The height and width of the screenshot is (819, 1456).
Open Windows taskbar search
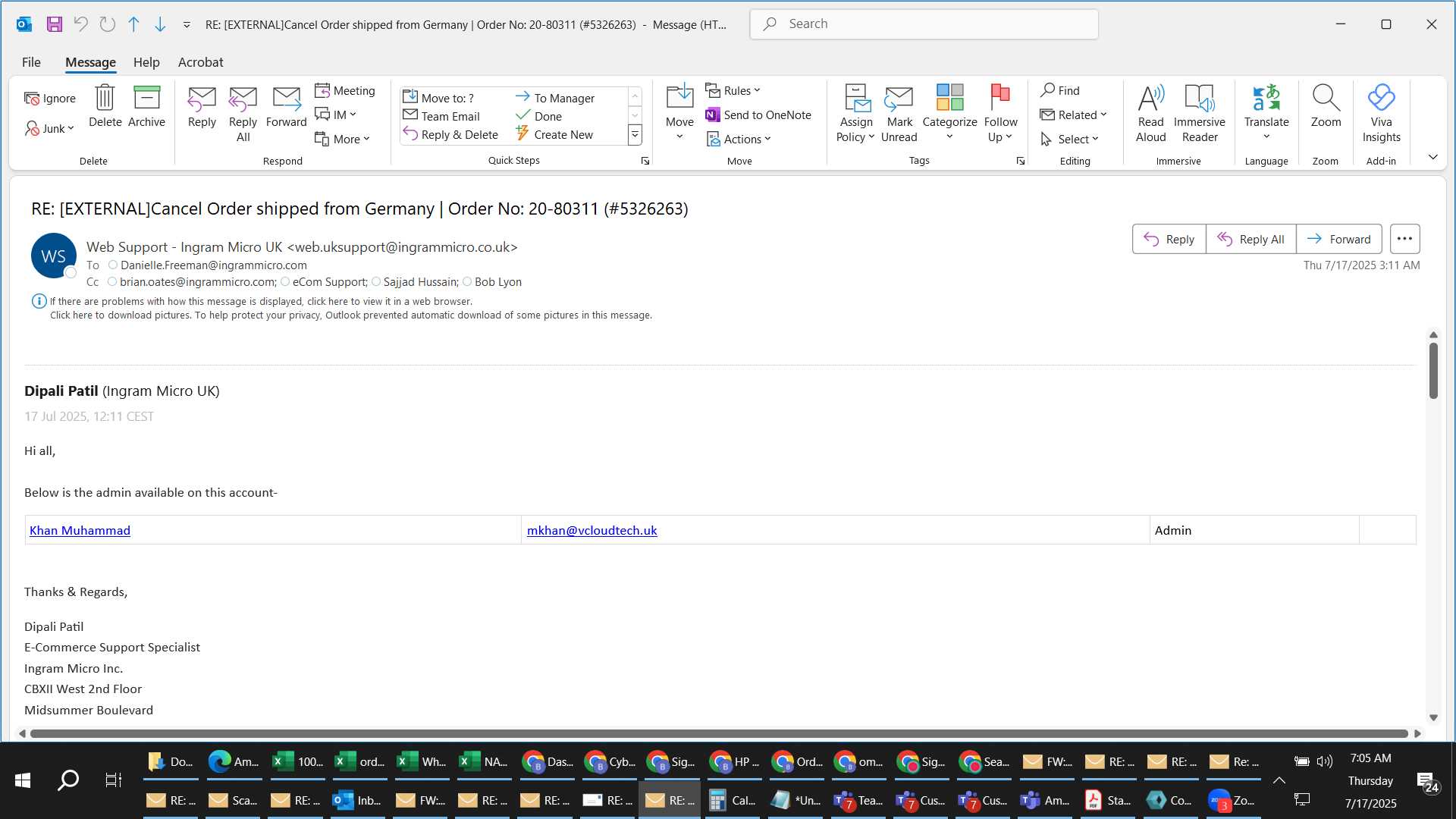[x=68, y=780]
